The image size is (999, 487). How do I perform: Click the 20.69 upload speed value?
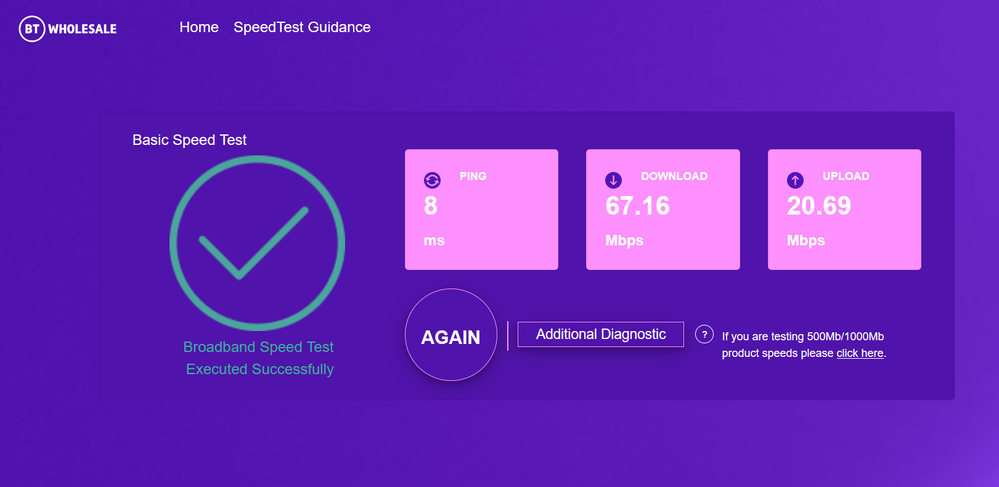coord(819,207)
